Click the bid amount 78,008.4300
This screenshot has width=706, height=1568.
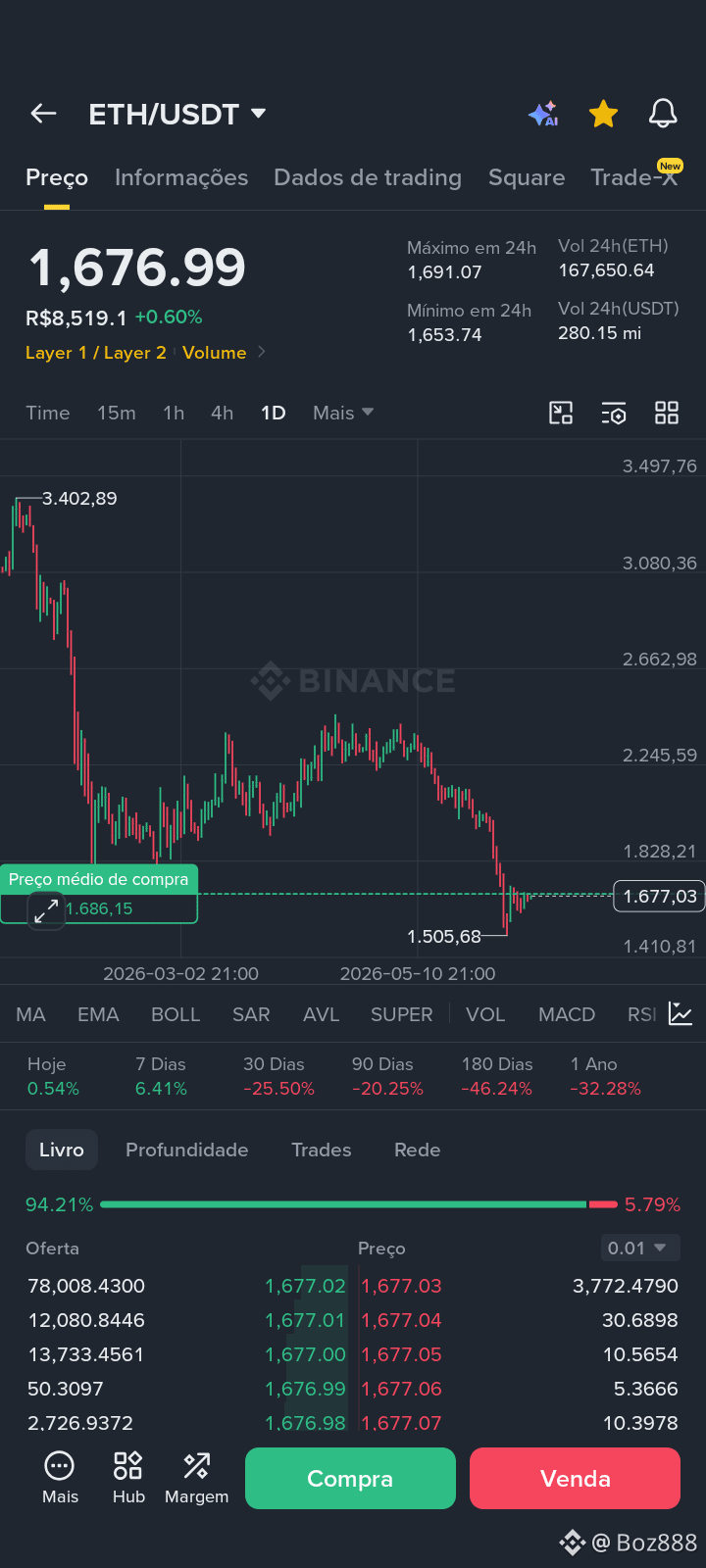pyautogui.click(x=86, y=1286)
